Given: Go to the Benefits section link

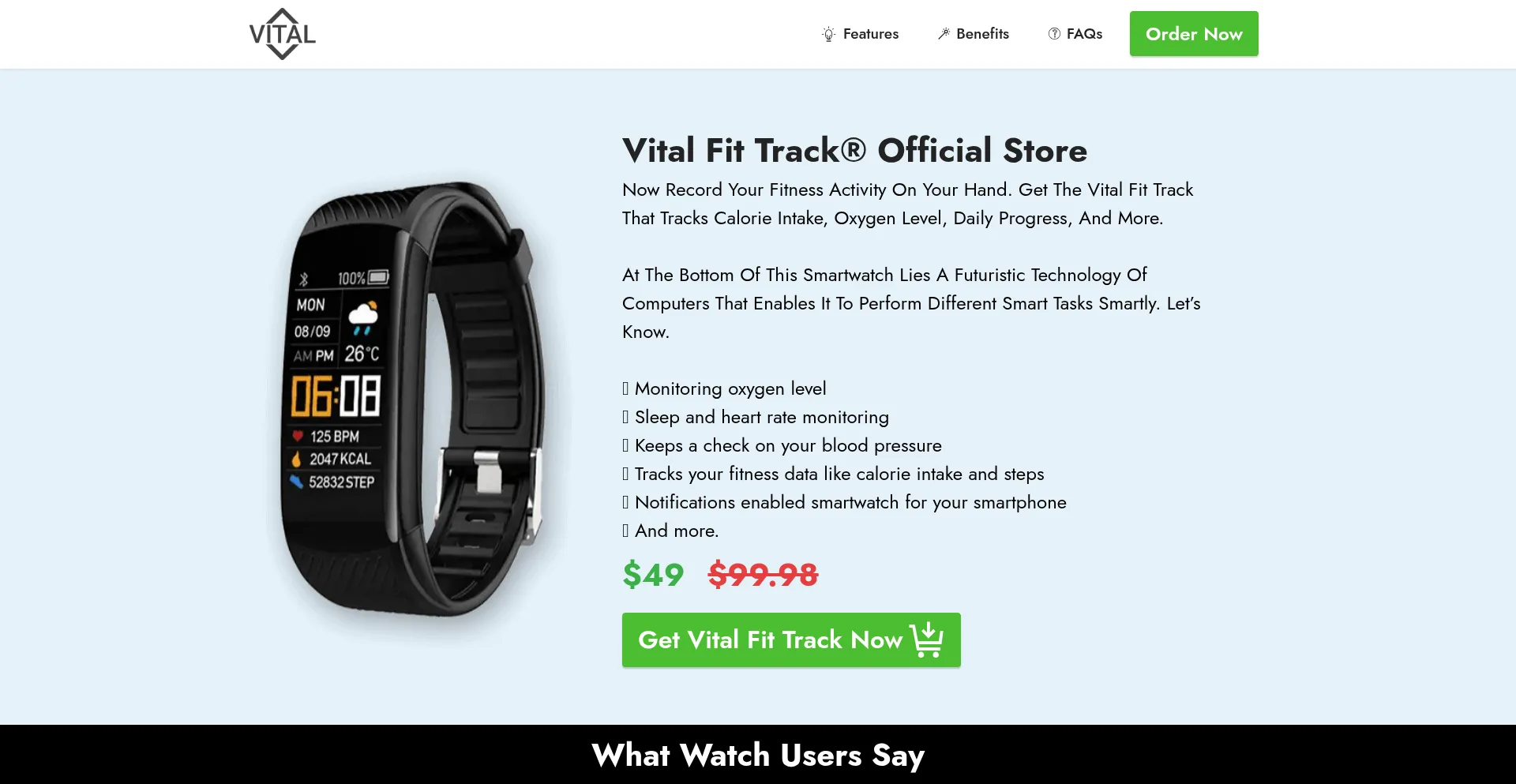Looking at the screenshot, I should pyautogui.click(x=973, y=34).
